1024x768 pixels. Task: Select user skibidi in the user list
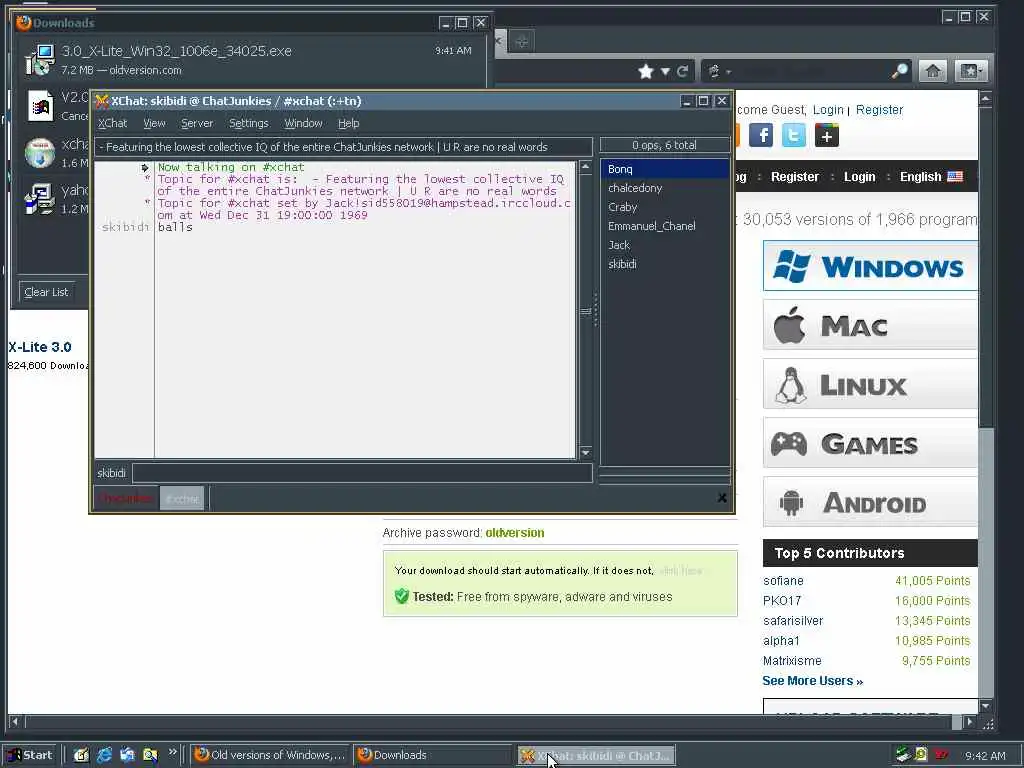pos(664,264)
